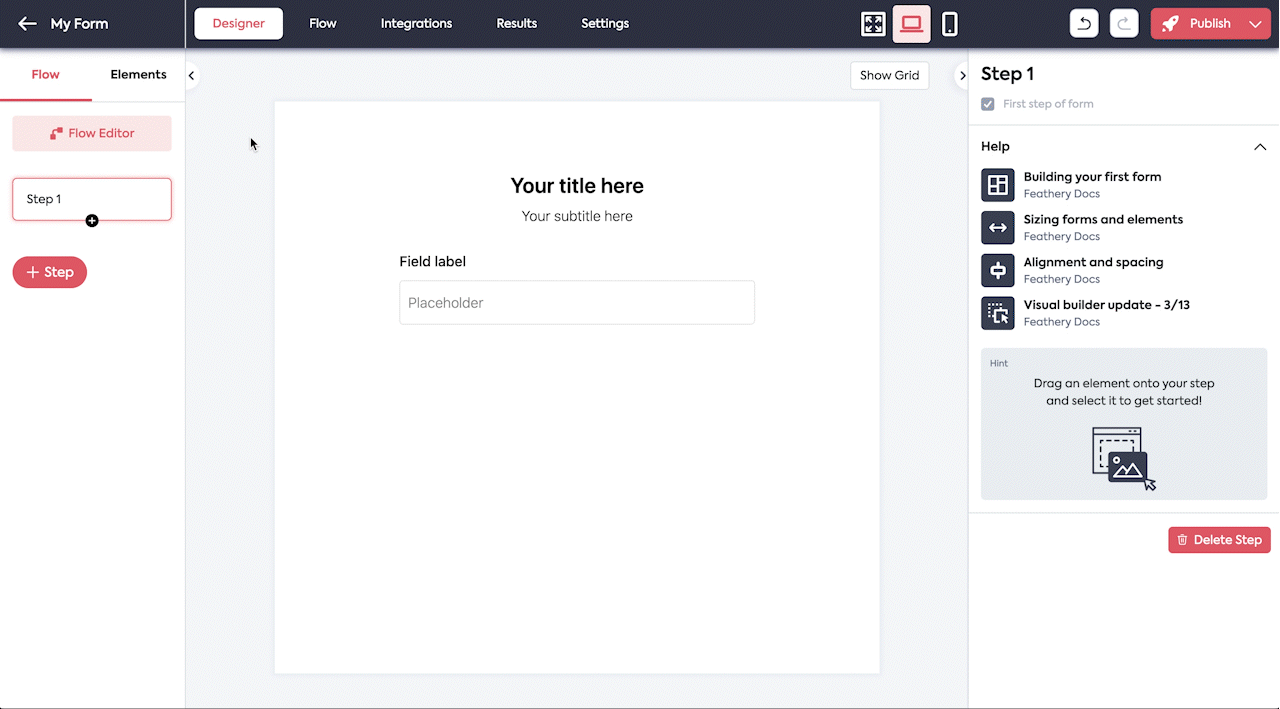
Task: Open the Publish dropdown arrow
Action: (x=1256, y=24)
